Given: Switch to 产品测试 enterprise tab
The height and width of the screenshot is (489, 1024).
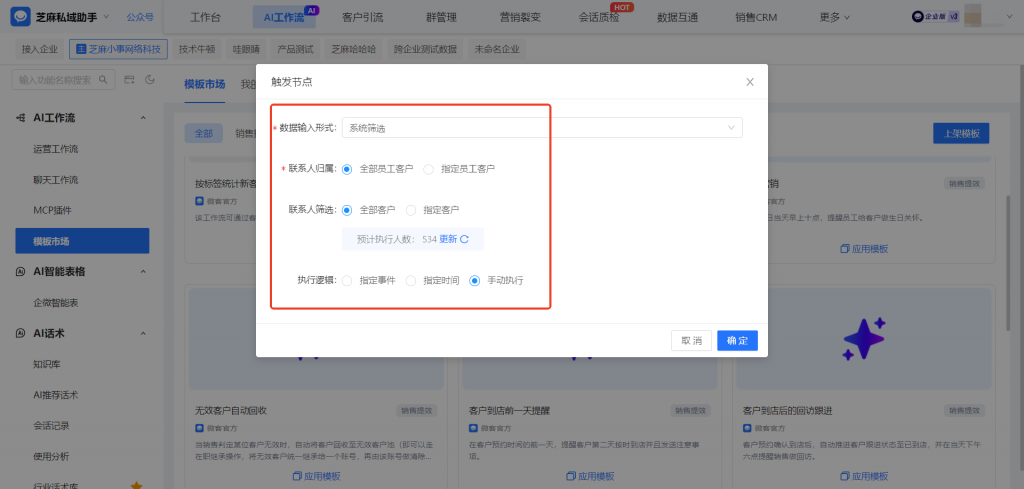Looking at the screenshot, I should 295,49.
